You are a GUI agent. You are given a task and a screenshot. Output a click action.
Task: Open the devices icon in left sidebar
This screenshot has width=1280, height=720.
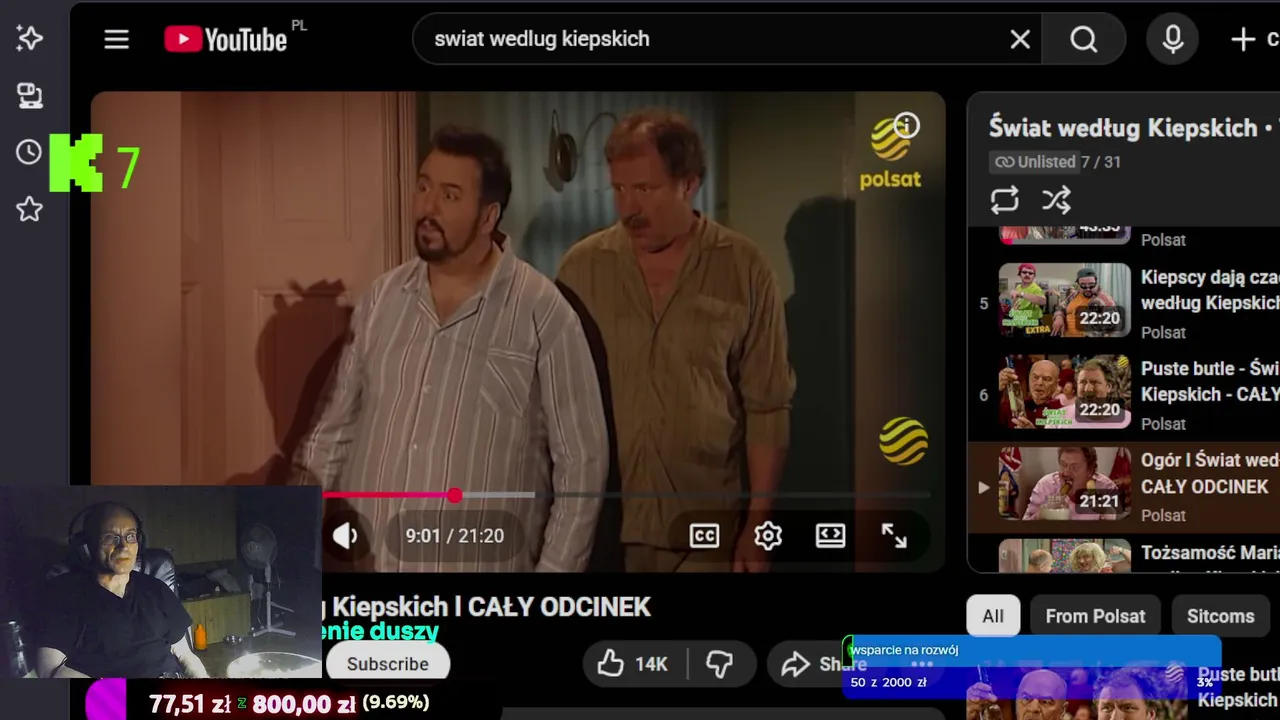29,95
